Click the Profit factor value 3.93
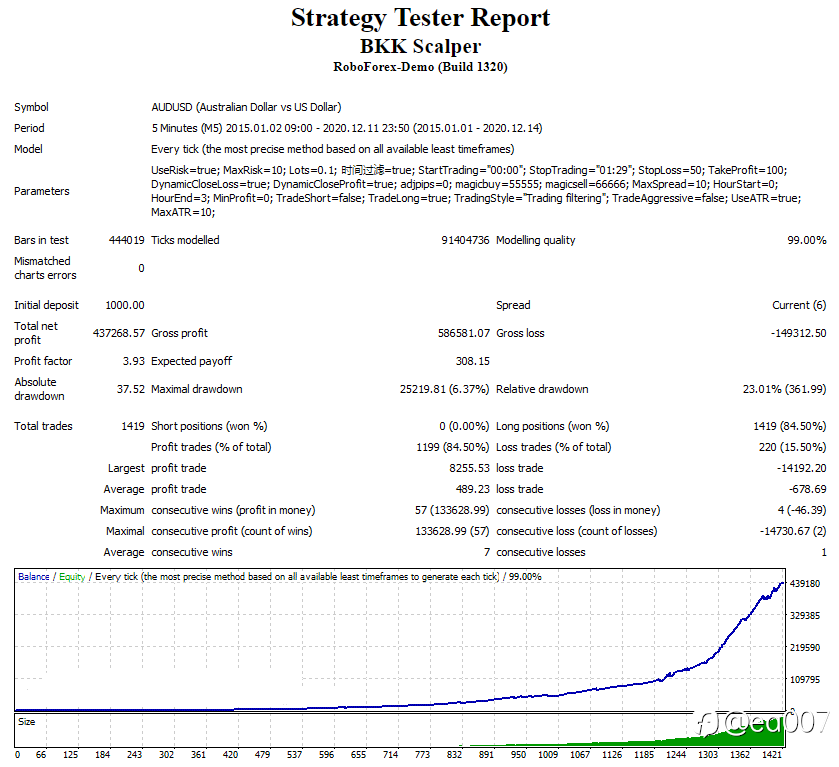Screen dimensions: 839x767 click(133, 361)
